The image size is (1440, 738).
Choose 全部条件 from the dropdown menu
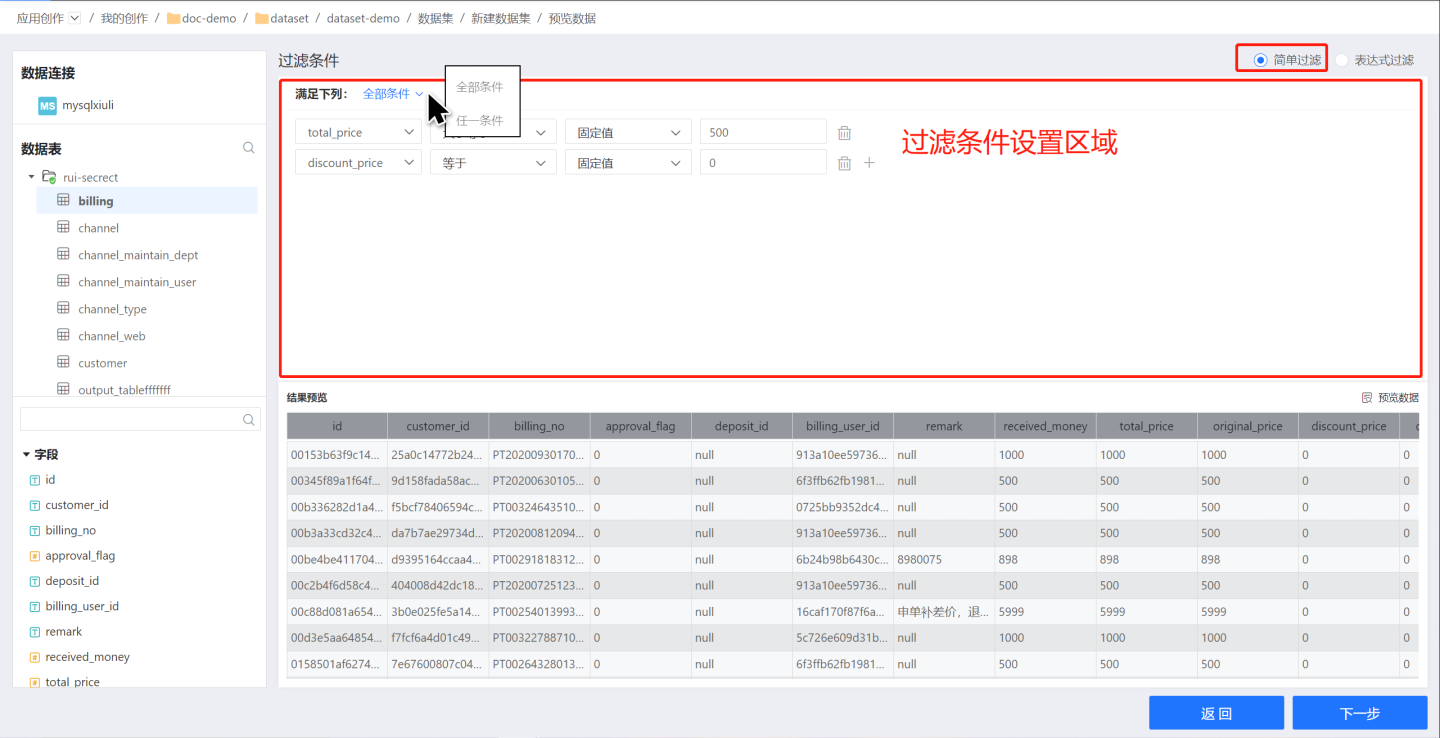point(480,87)
